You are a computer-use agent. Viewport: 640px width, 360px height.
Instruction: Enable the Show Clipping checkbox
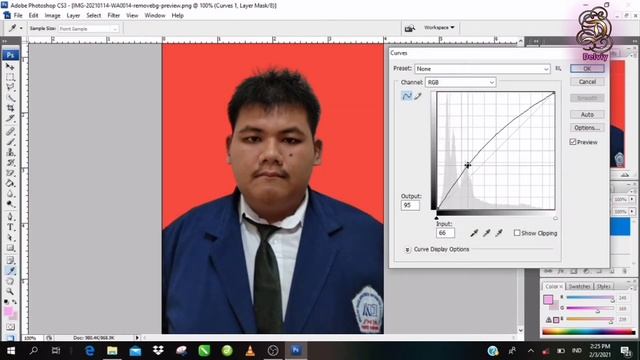[517, 233]
